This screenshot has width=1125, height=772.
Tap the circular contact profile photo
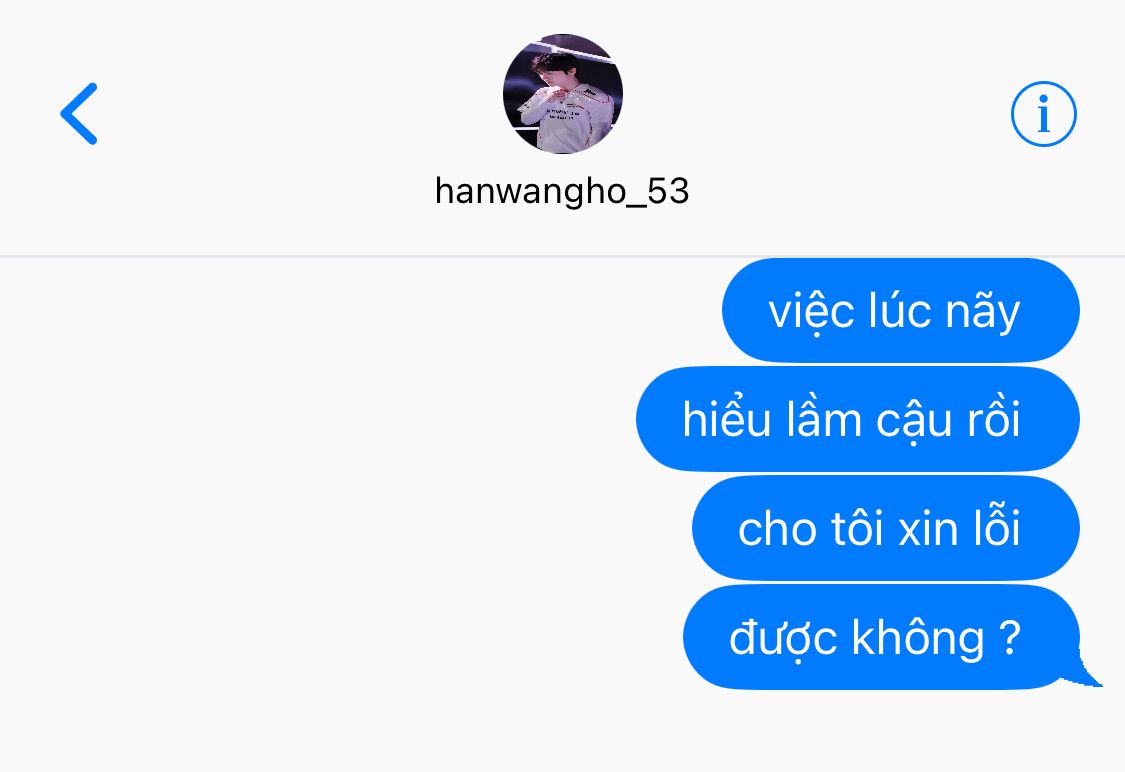pos(562,94)
